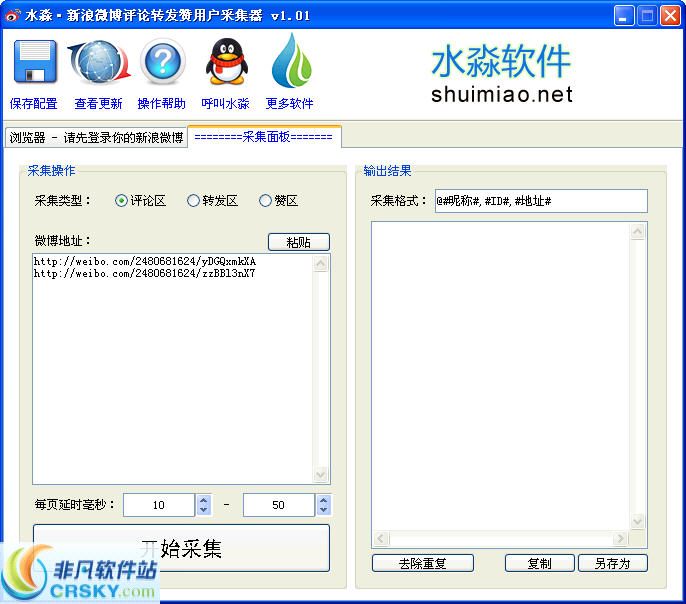
Task: Click the maximum delay field showing 50
Action: point(278,505)
